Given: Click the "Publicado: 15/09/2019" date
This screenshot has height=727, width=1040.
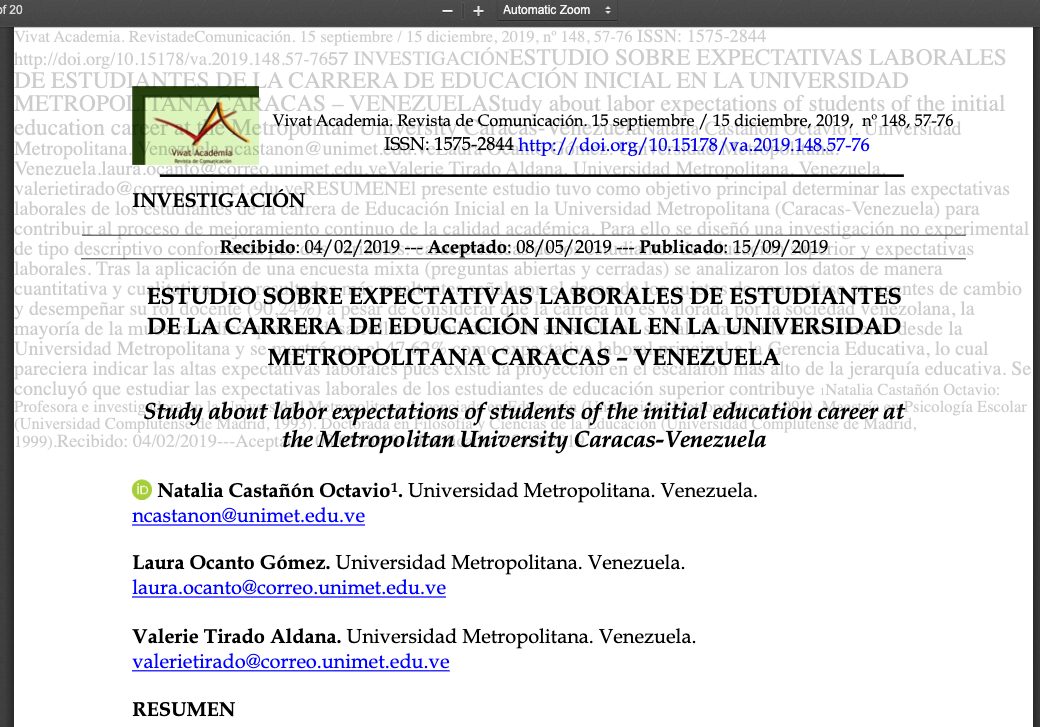Looking at the screenshot, I should click(x=734, y=247).
